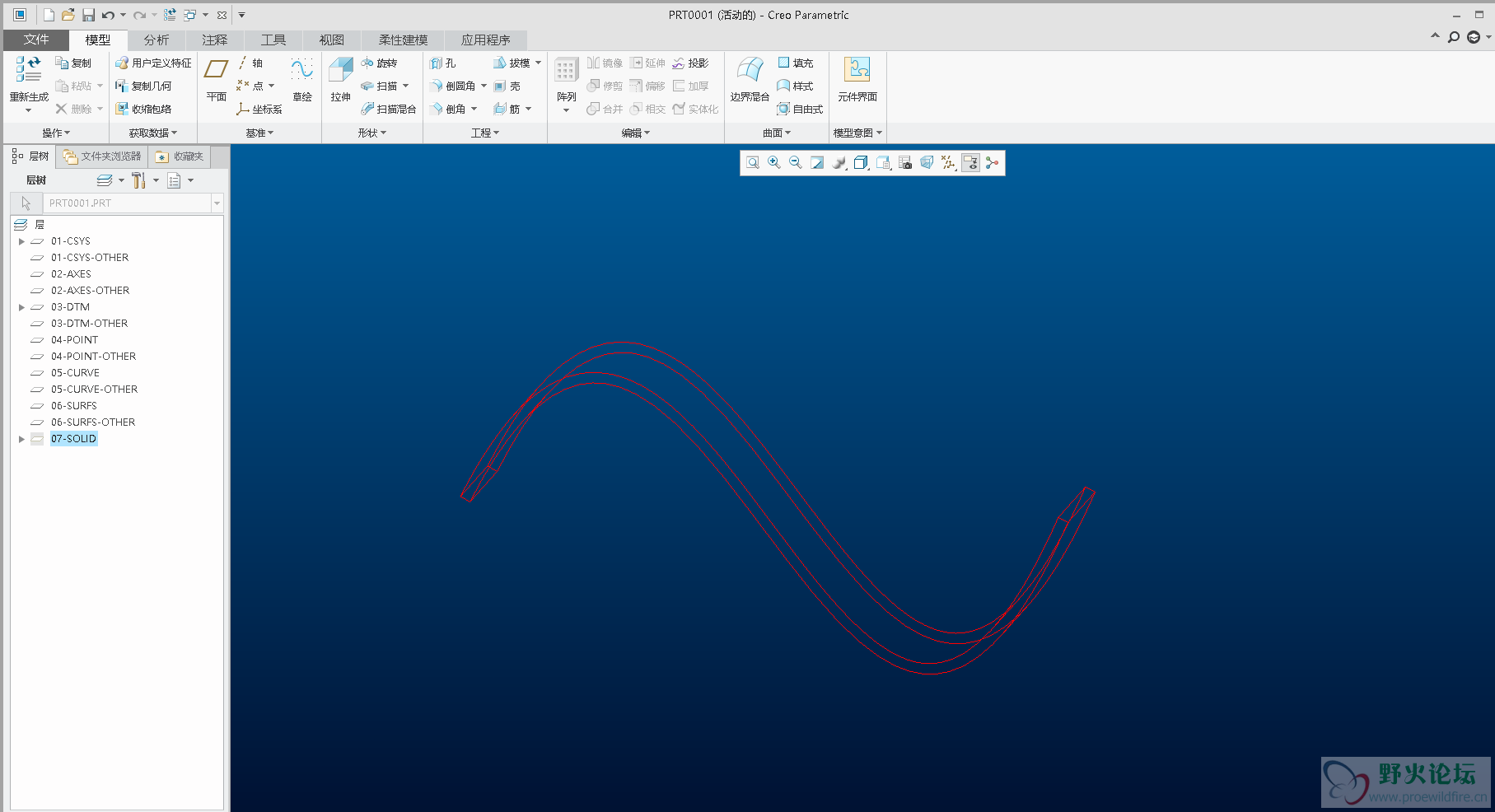Switch to the Analysis (分析) ribbon tab
This screenshot has width=1495, height=812.
point(156,40)
